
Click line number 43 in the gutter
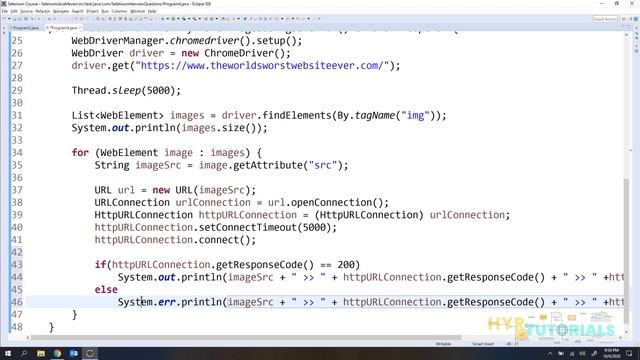tap(17, 265)
